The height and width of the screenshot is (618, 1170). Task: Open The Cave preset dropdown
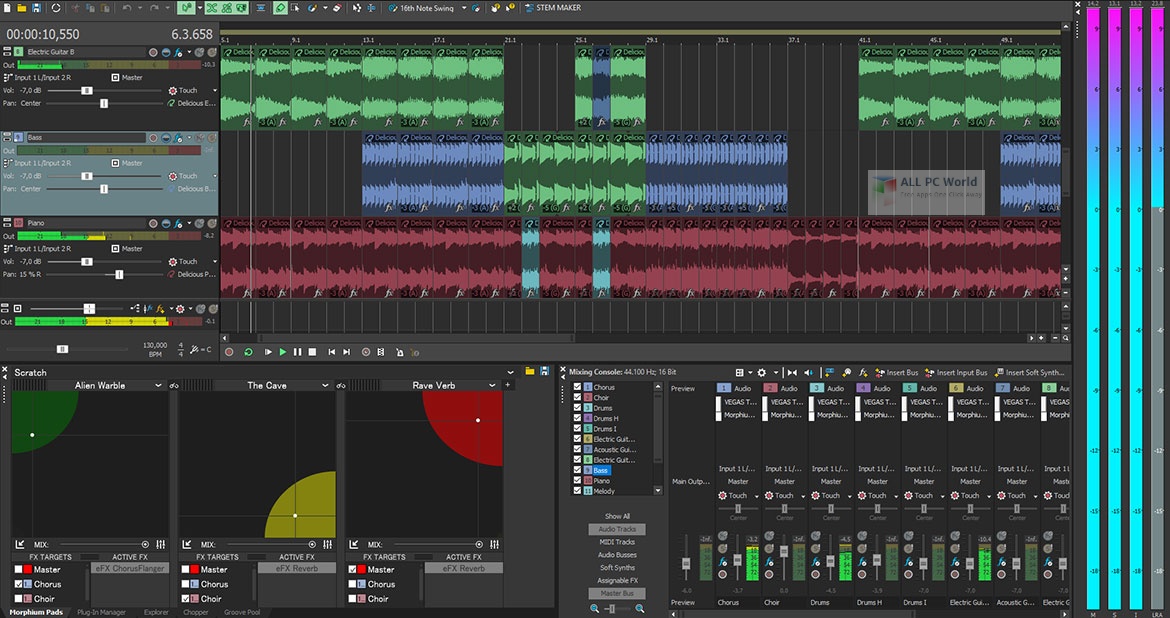click(325, 385)
